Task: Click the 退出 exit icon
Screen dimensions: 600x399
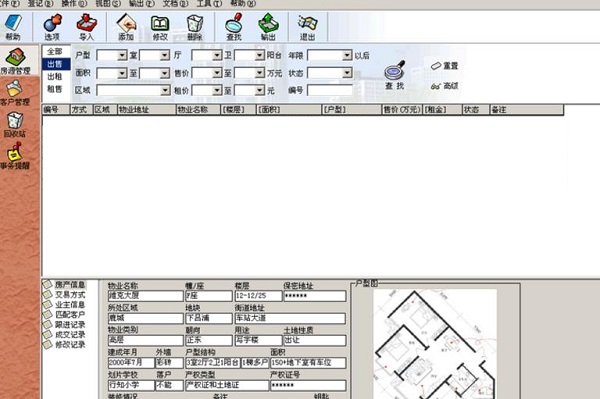Action: tap(308, 26)
